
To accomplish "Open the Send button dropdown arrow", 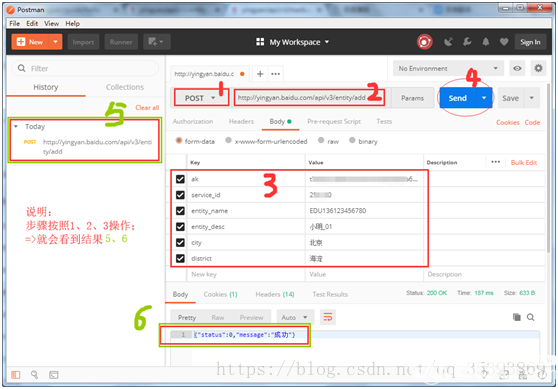I will 484,98.
